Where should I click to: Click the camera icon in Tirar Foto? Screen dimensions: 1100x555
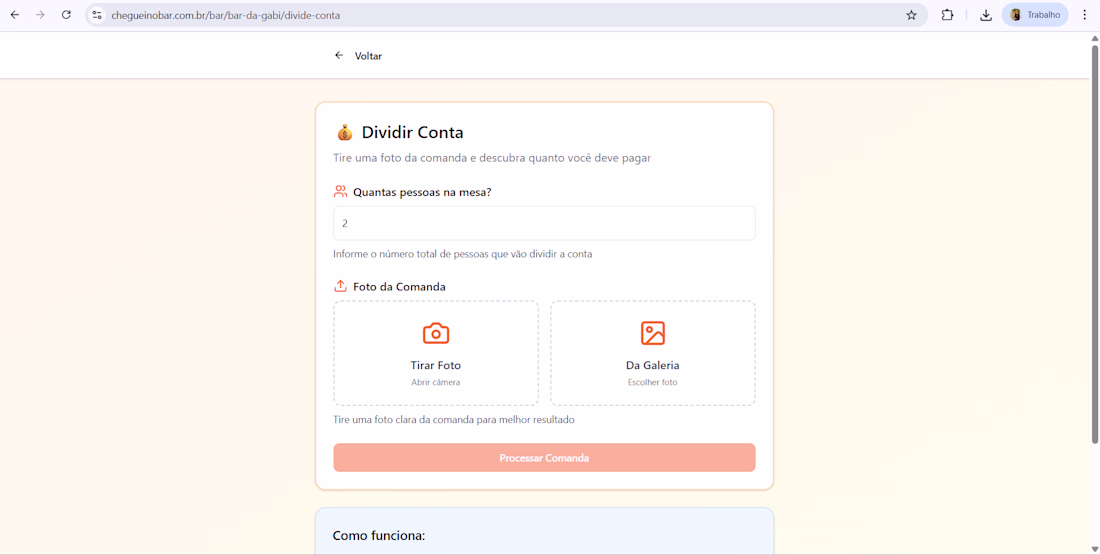click(436, 333)
